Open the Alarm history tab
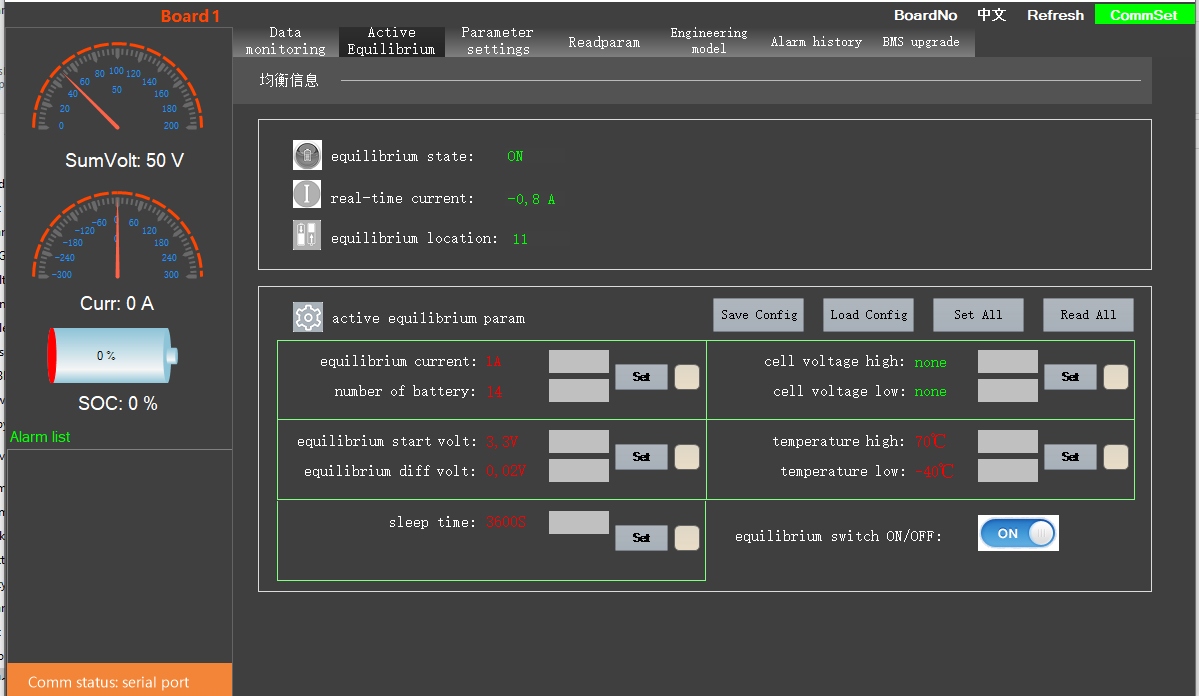The width and height of the screenshot is (1199, 696). [816, 42]
